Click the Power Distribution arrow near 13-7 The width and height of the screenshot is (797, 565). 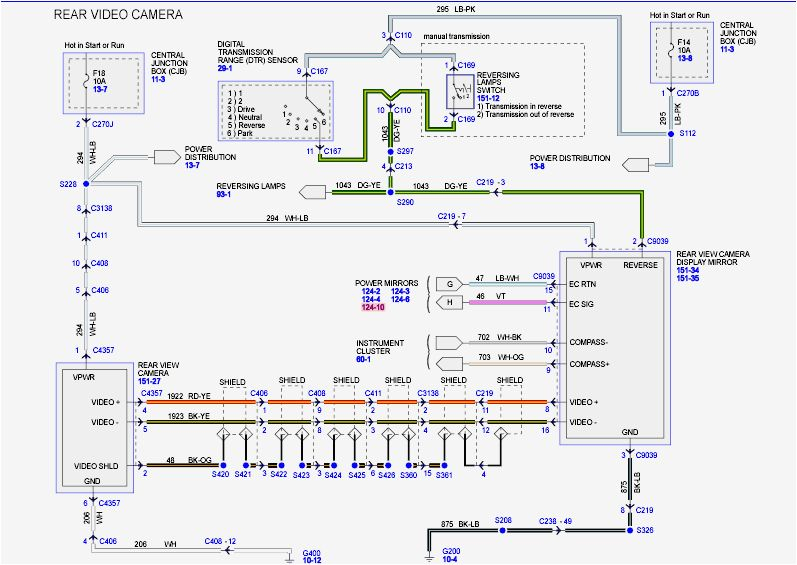point(167,157)
